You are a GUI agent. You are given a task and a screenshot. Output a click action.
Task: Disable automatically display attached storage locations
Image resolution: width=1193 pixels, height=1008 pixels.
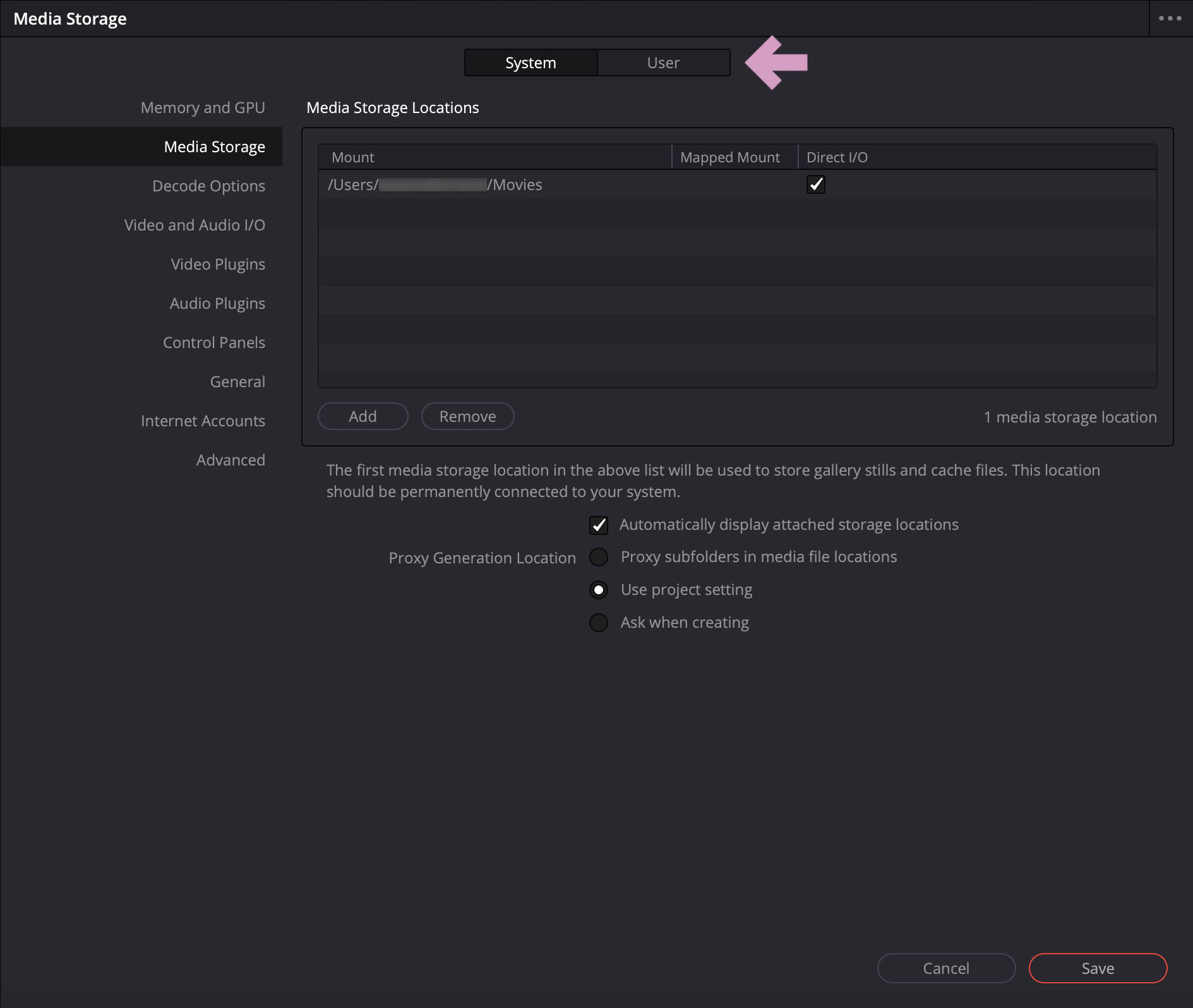[598, 525]
